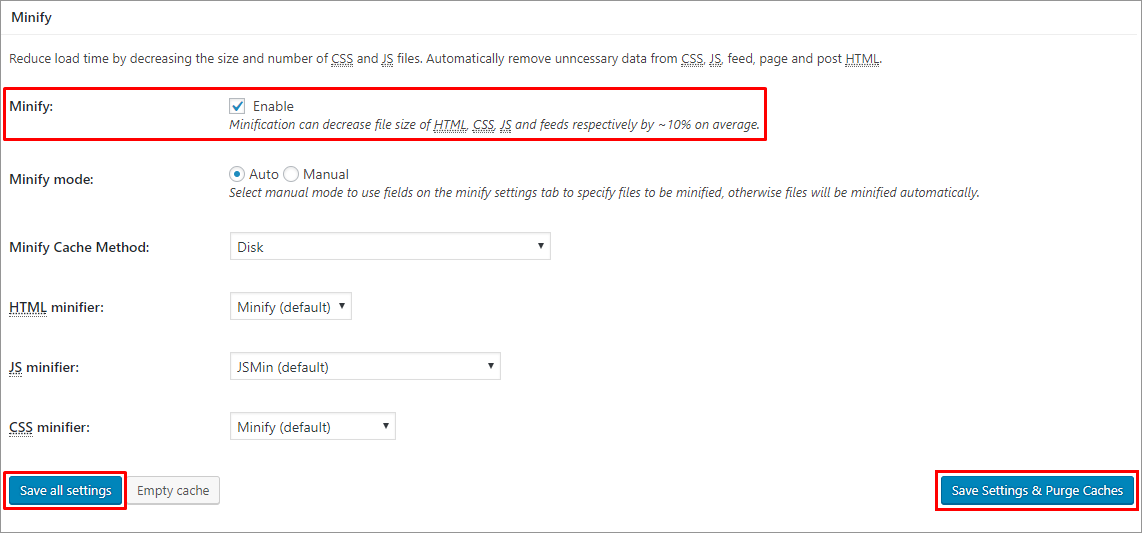Click Save Settings & Purge Caches
1142x533 pixels.
pos(1038,490)
